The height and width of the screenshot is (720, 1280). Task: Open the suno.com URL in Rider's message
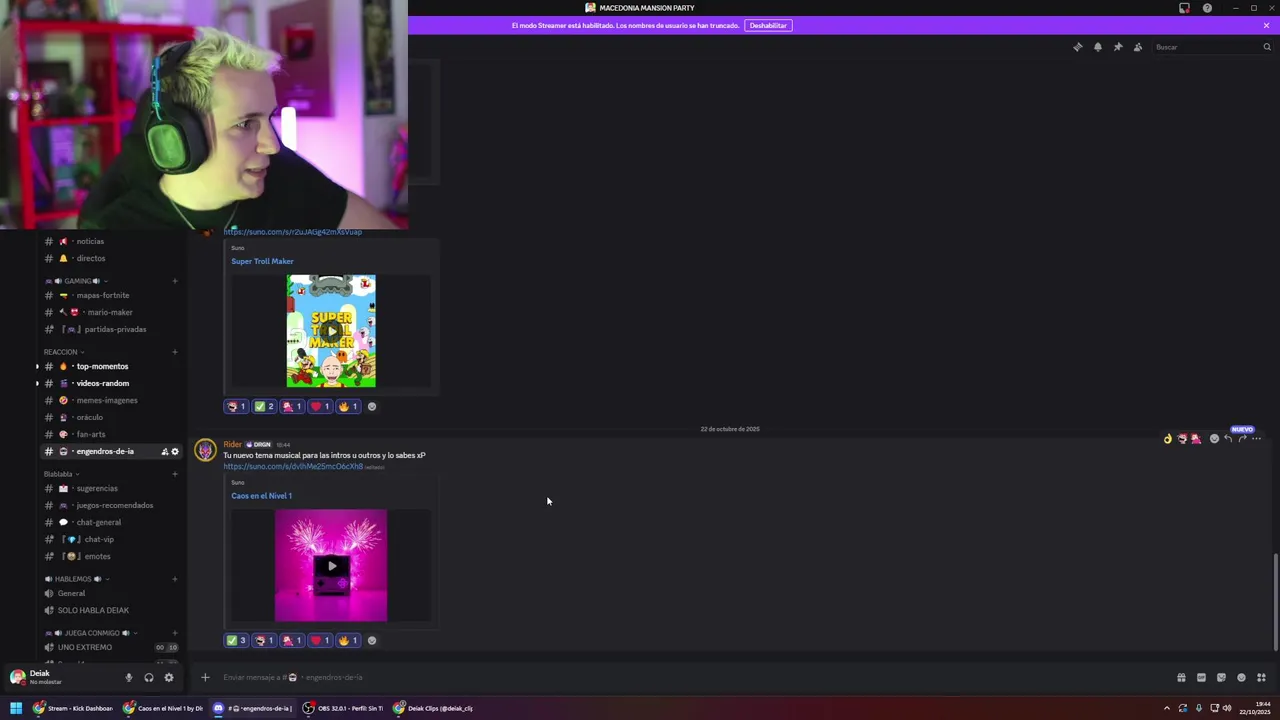click(x=293, y=466)
